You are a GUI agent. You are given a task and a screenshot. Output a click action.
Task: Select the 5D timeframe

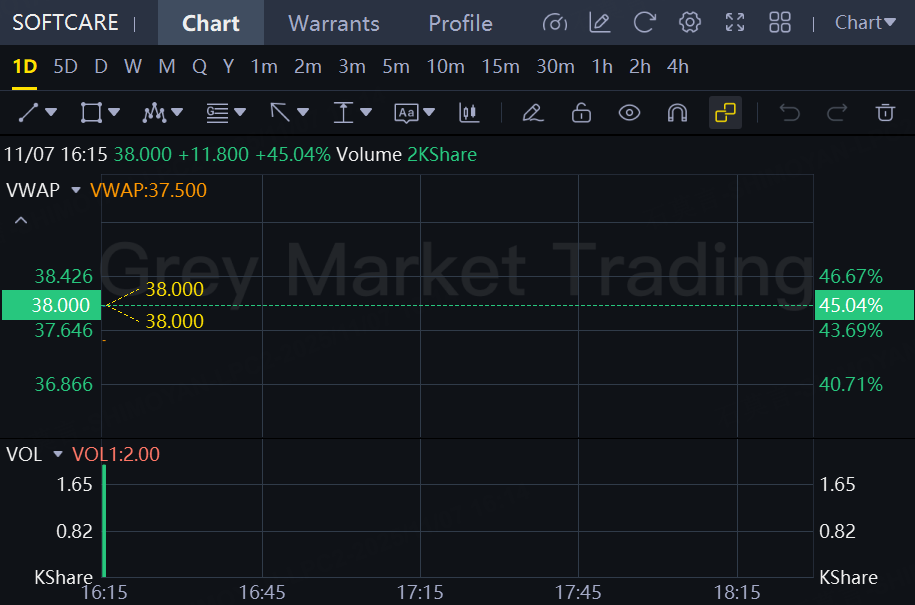click(x=65, y=67)
